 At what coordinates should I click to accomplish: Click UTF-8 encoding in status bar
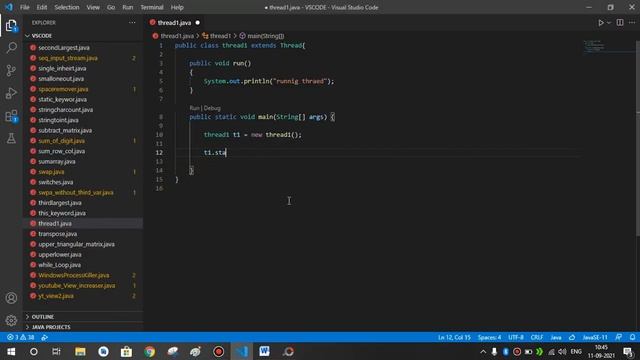[516, 338]
